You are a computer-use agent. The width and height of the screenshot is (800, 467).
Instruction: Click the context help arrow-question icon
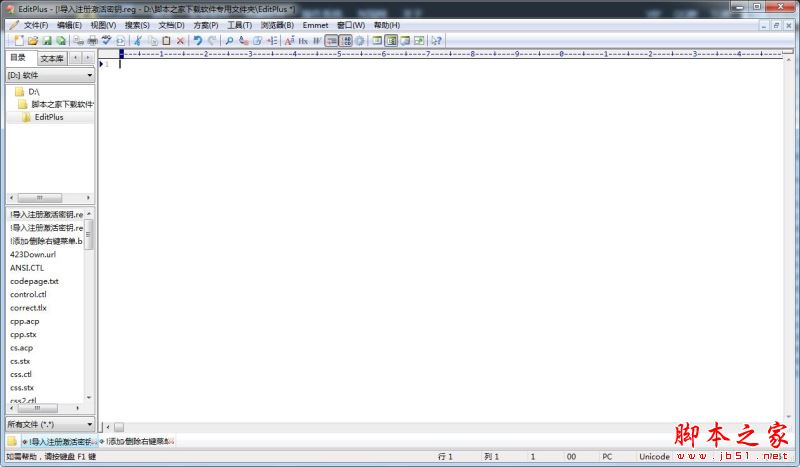(x=436, y=40)
